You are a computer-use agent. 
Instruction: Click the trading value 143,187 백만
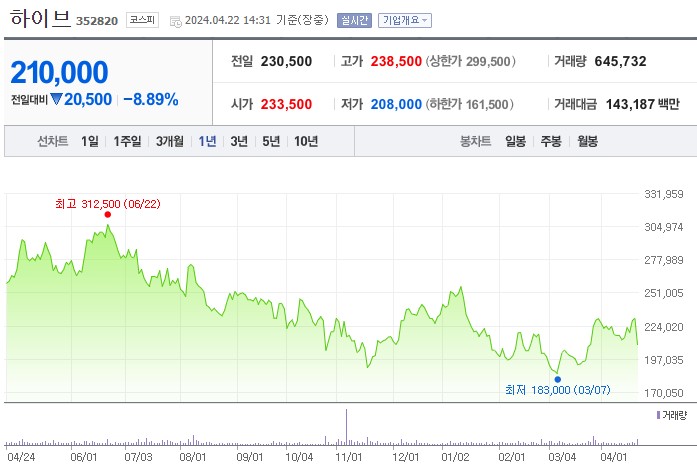(643, 104)
